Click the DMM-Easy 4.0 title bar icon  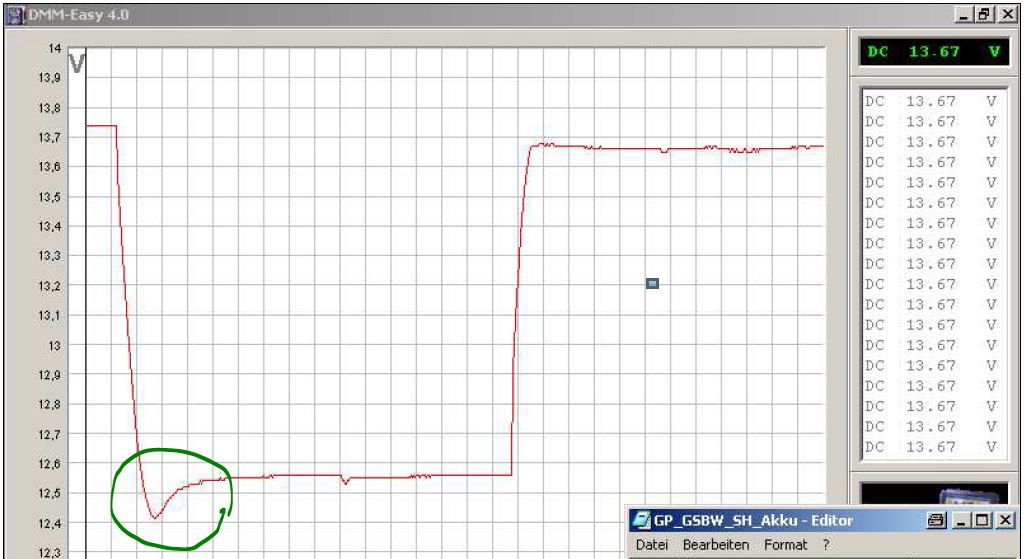click(15, 16)
